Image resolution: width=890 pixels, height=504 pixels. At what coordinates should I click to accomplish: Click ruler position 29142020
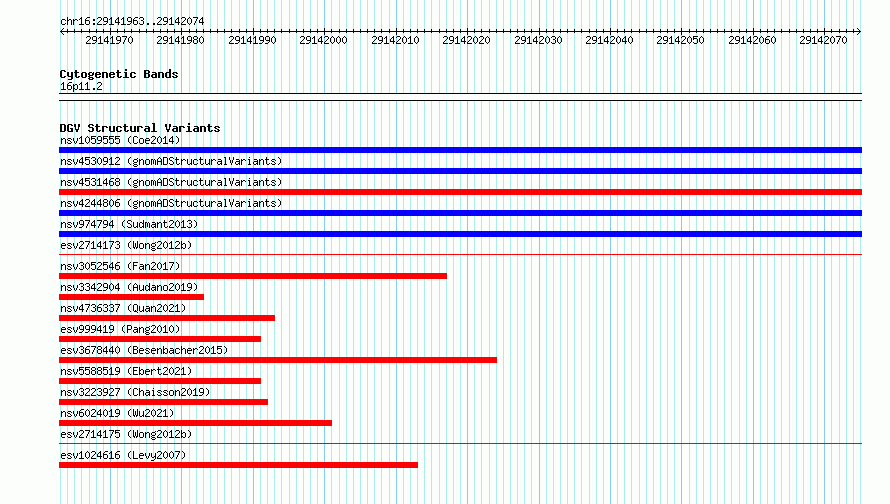[x=467, y=40]
